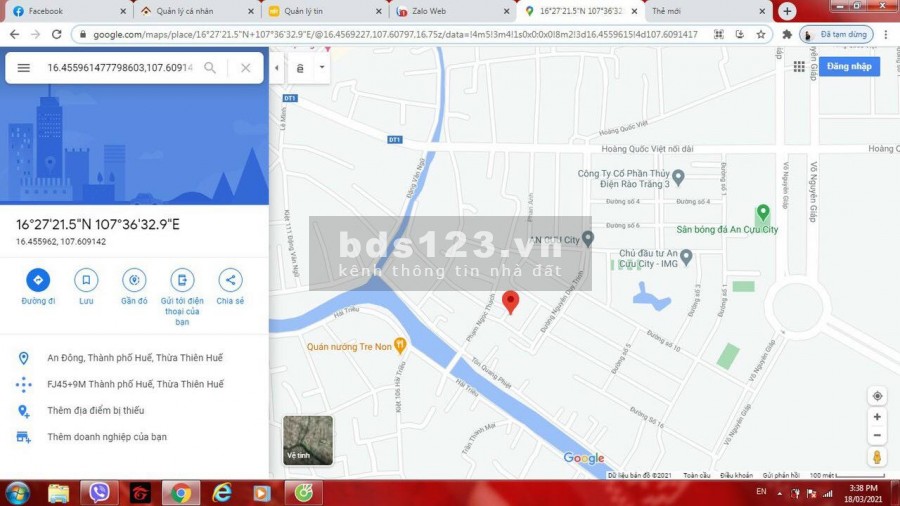The height and width of the screenshot is (506, 900).
Task: Zoom out with the minus button
Action: pos(877,435)
